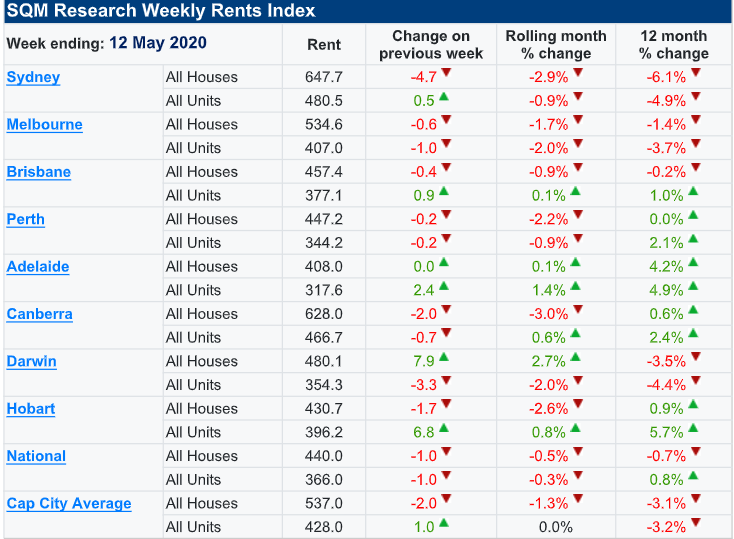Click the Rent column header

tap(323, 45)
